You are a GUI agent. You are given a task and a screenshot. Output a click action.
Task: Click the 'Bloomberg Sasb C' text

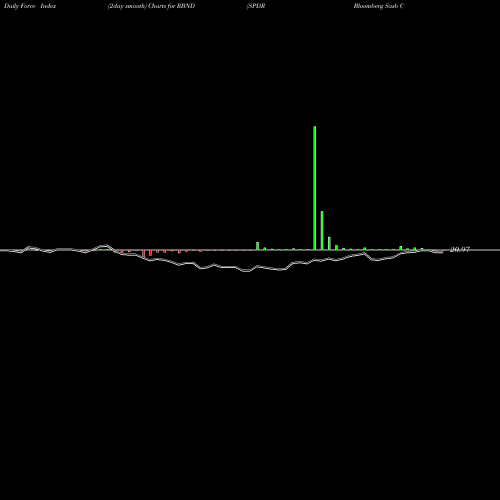point(379,6)
